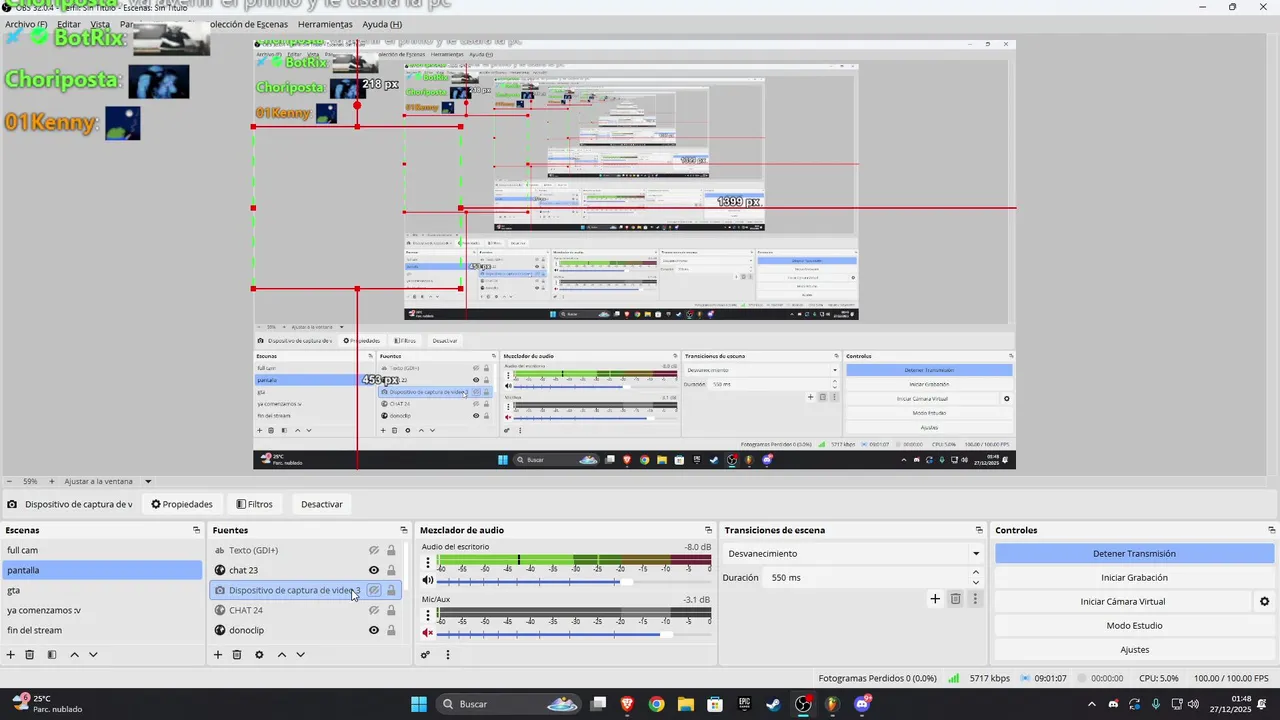Show the CHAT 24 source
The image size is (1280, 720).
tap(374, 610)
